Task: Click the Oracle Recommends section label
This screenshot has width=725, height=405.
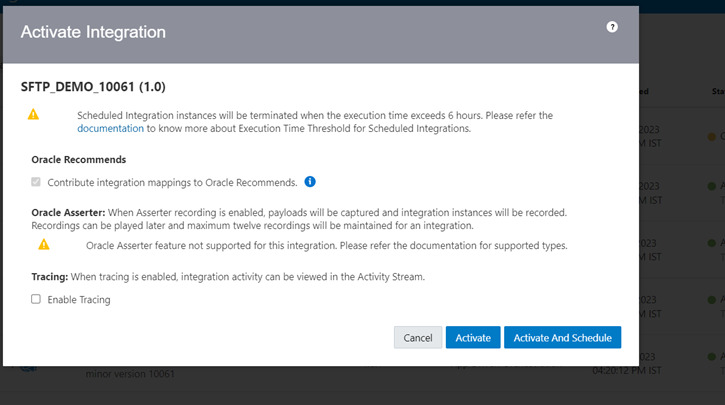Action: point(79,160)
